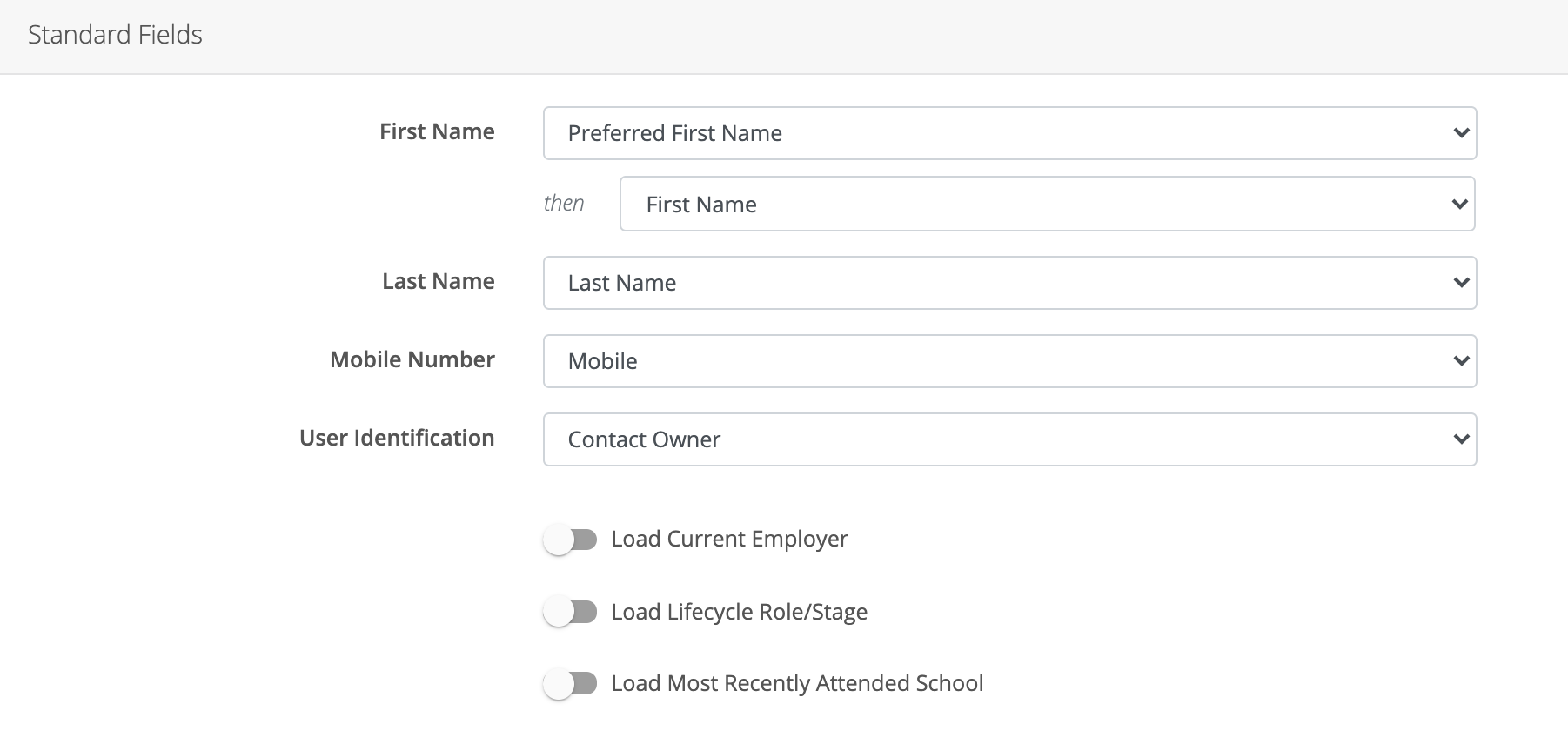
Task: Toggle the Load Lifecycle Role/Stage switch
Action: [570, 613]
